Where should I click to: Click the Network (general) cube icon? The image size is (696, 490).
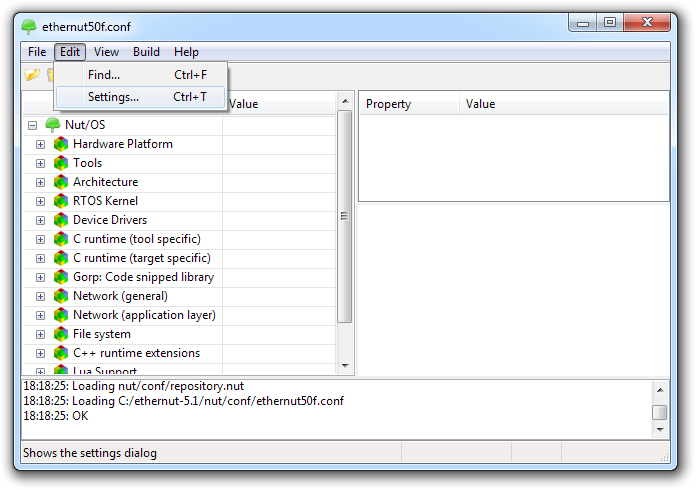tap(61, 296)
